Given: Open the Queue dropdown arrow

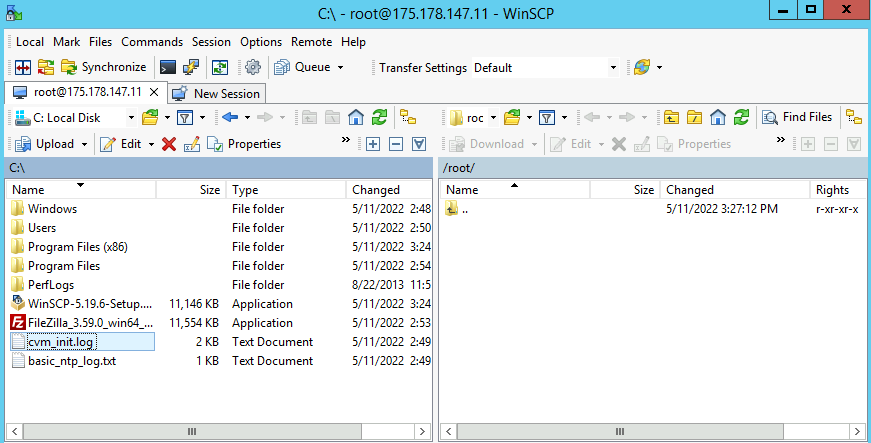Looking at the screenshot, I should tap(341, 68).
